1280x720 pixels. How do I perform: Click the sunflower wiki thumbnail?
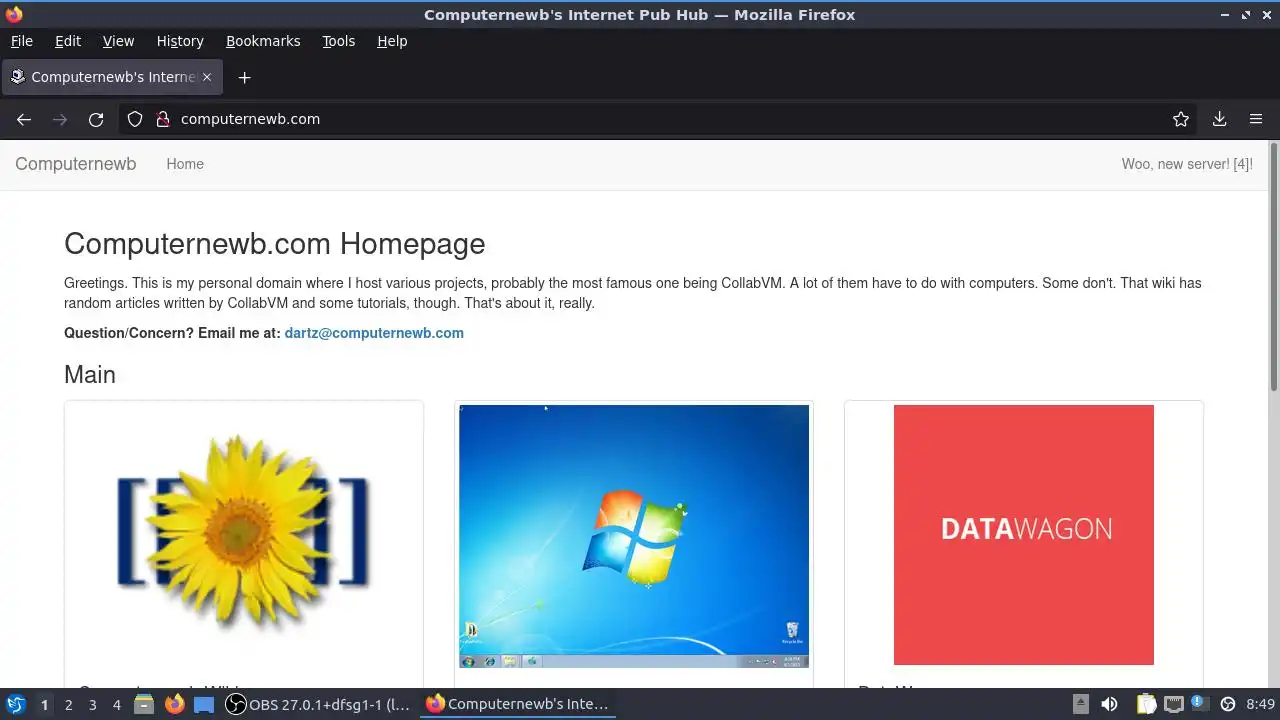[x=244, y=535]
